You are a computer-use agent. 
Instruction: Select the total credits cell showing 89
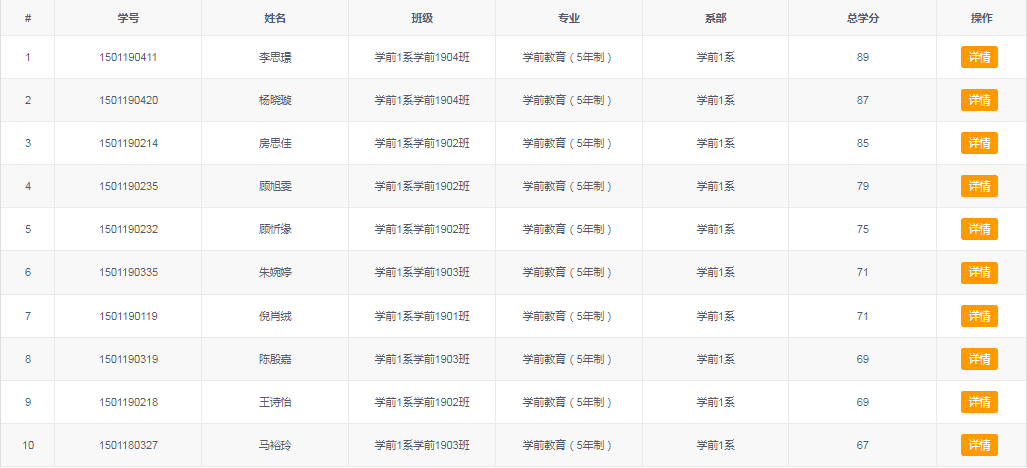(x=863, y=57)
